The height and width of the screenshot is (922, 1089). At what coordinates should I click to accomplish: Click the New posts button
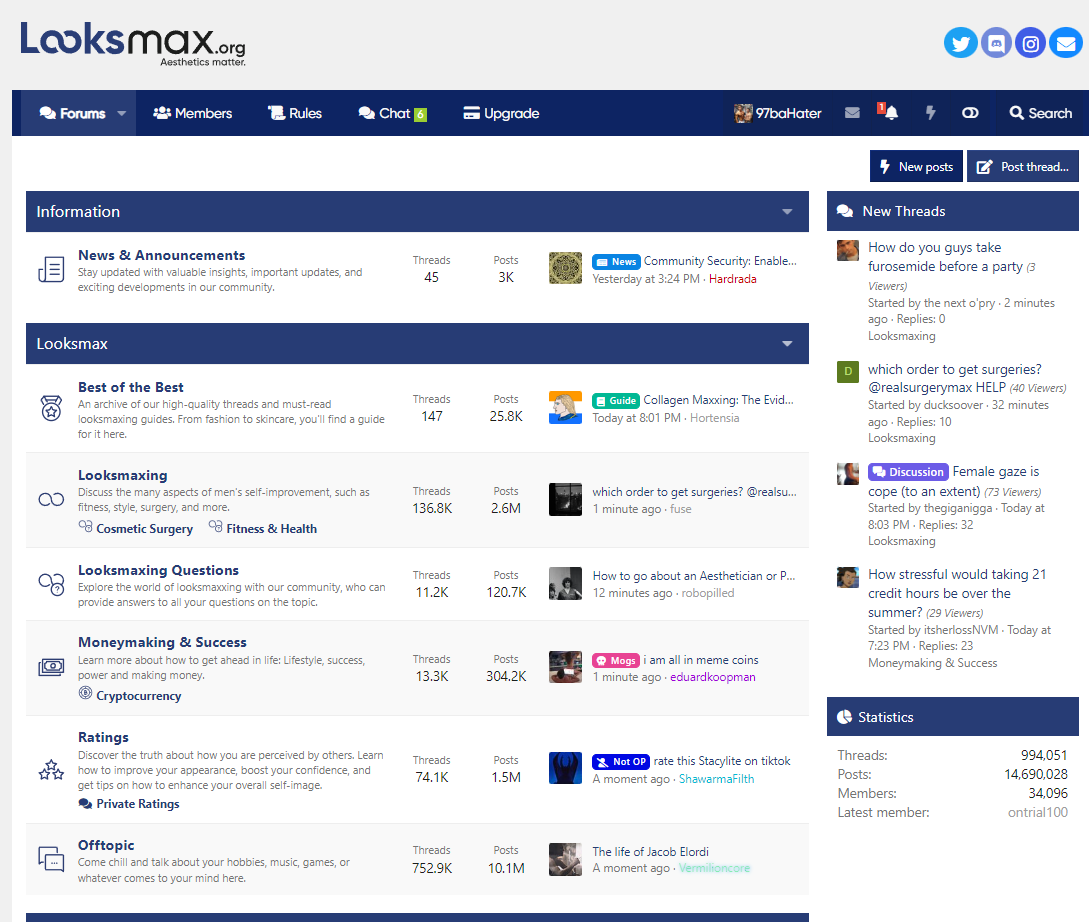pos(916,167)
